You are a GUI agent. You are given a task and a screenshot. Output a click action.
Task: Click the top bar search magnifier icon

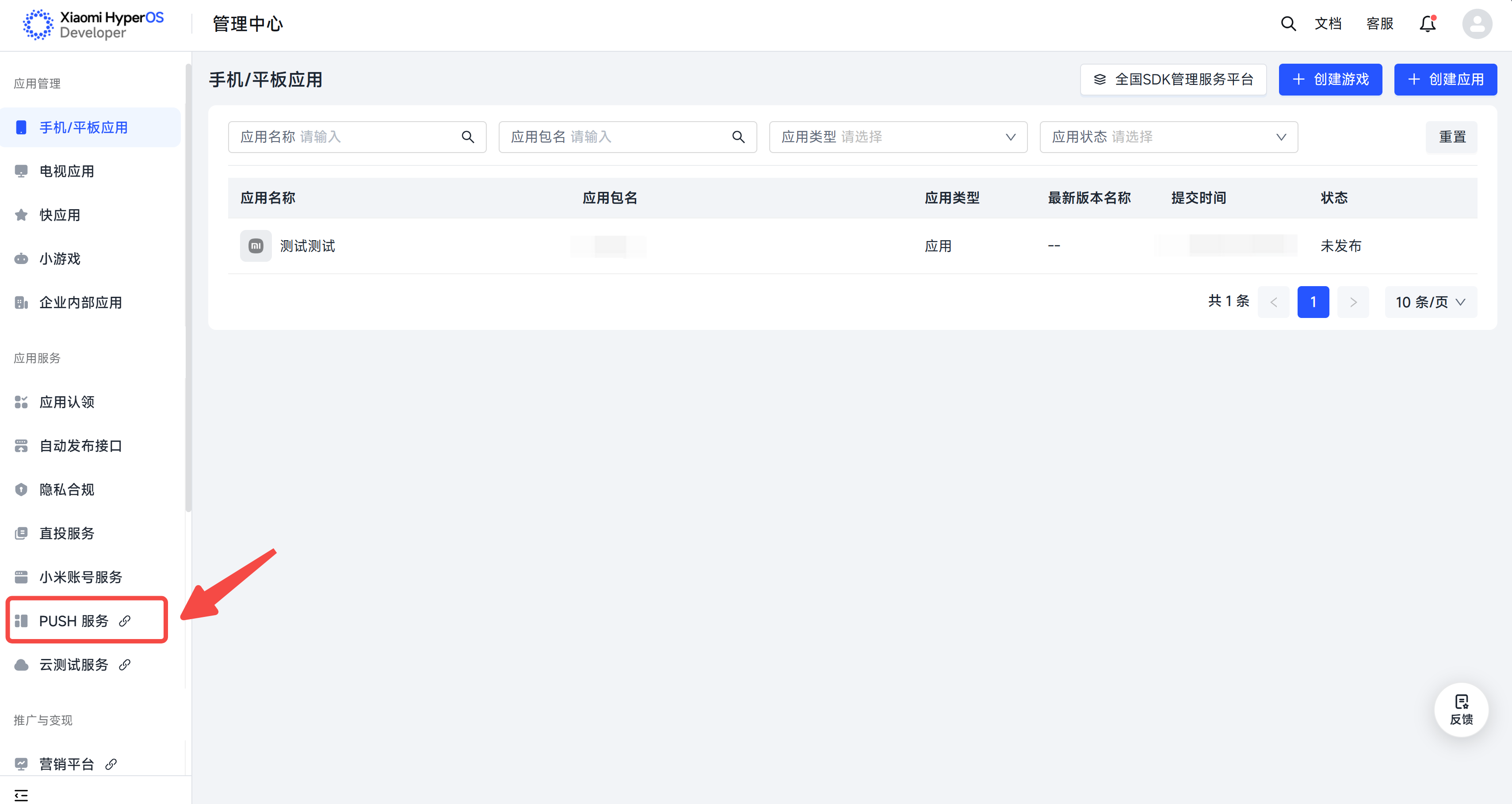[1288, 23]
